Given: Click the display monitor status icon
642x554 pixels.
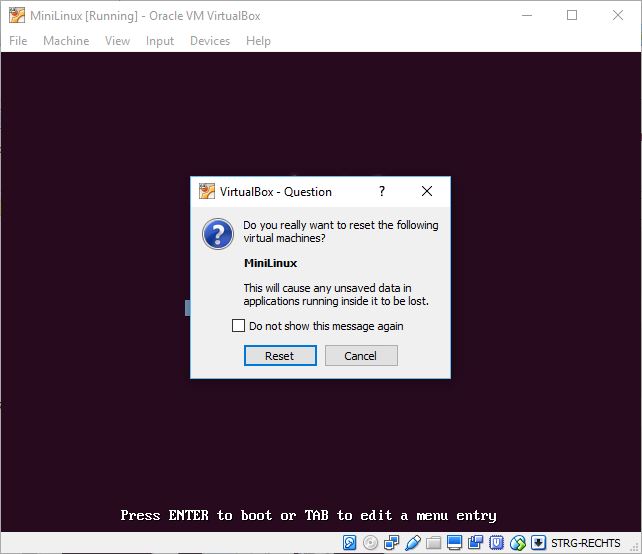Looking at the screenshot, I should click(x=454, y=543).
